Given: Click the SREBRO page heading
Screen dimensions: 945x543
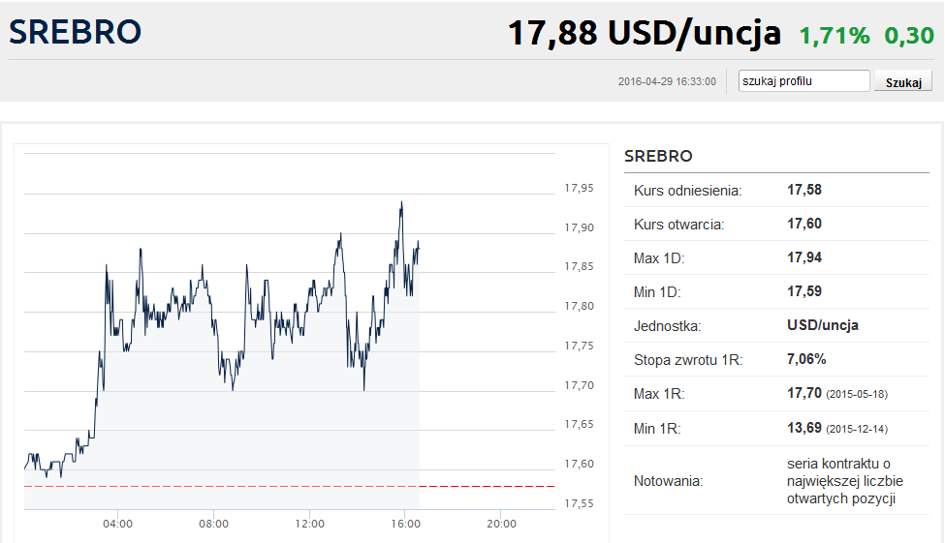Looking at the screenshot, I should point(75,32).
